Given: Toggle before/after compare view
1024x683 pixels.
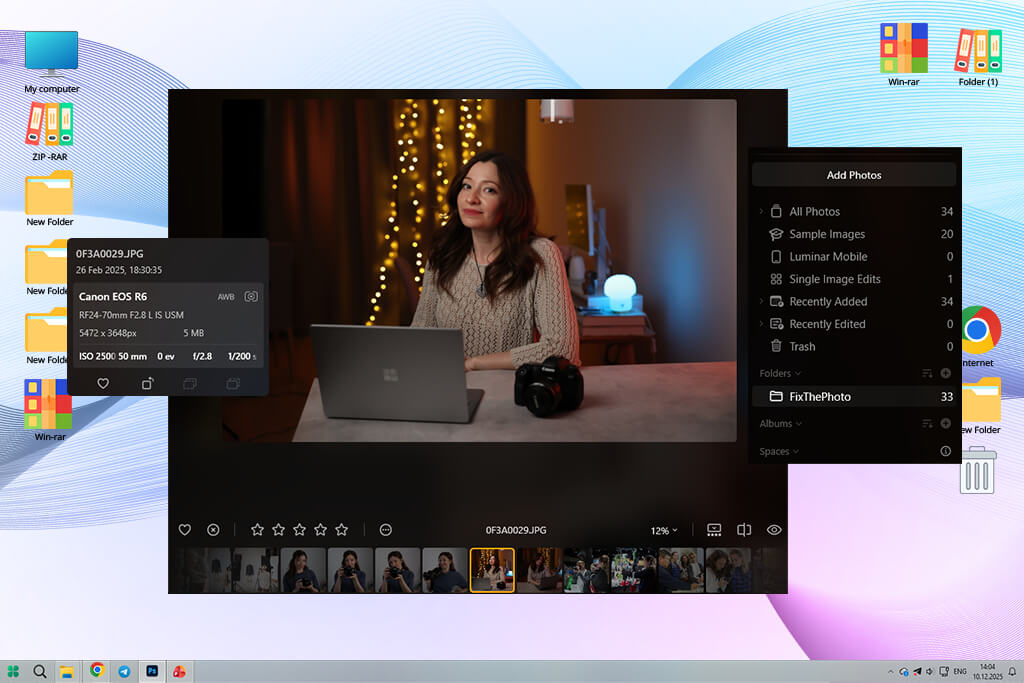Looking at the screenshot, I should (744, 530).
